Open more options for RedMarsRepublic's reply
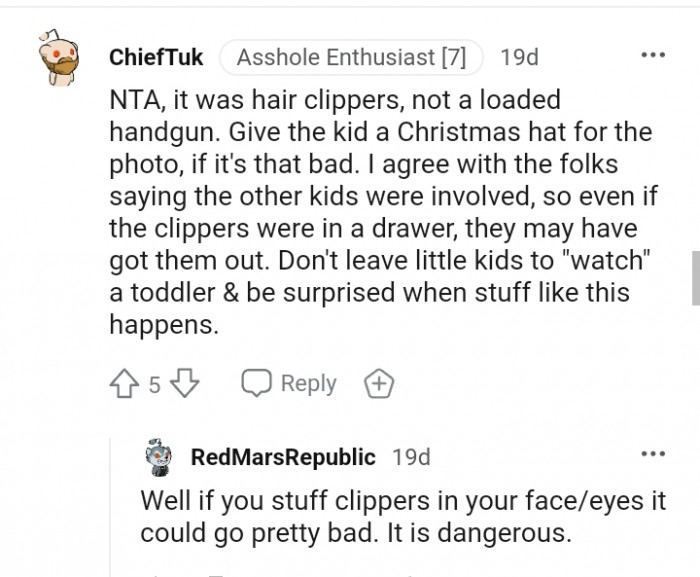The width and height of the screenshot is (700, 577). tap(652, 455)
